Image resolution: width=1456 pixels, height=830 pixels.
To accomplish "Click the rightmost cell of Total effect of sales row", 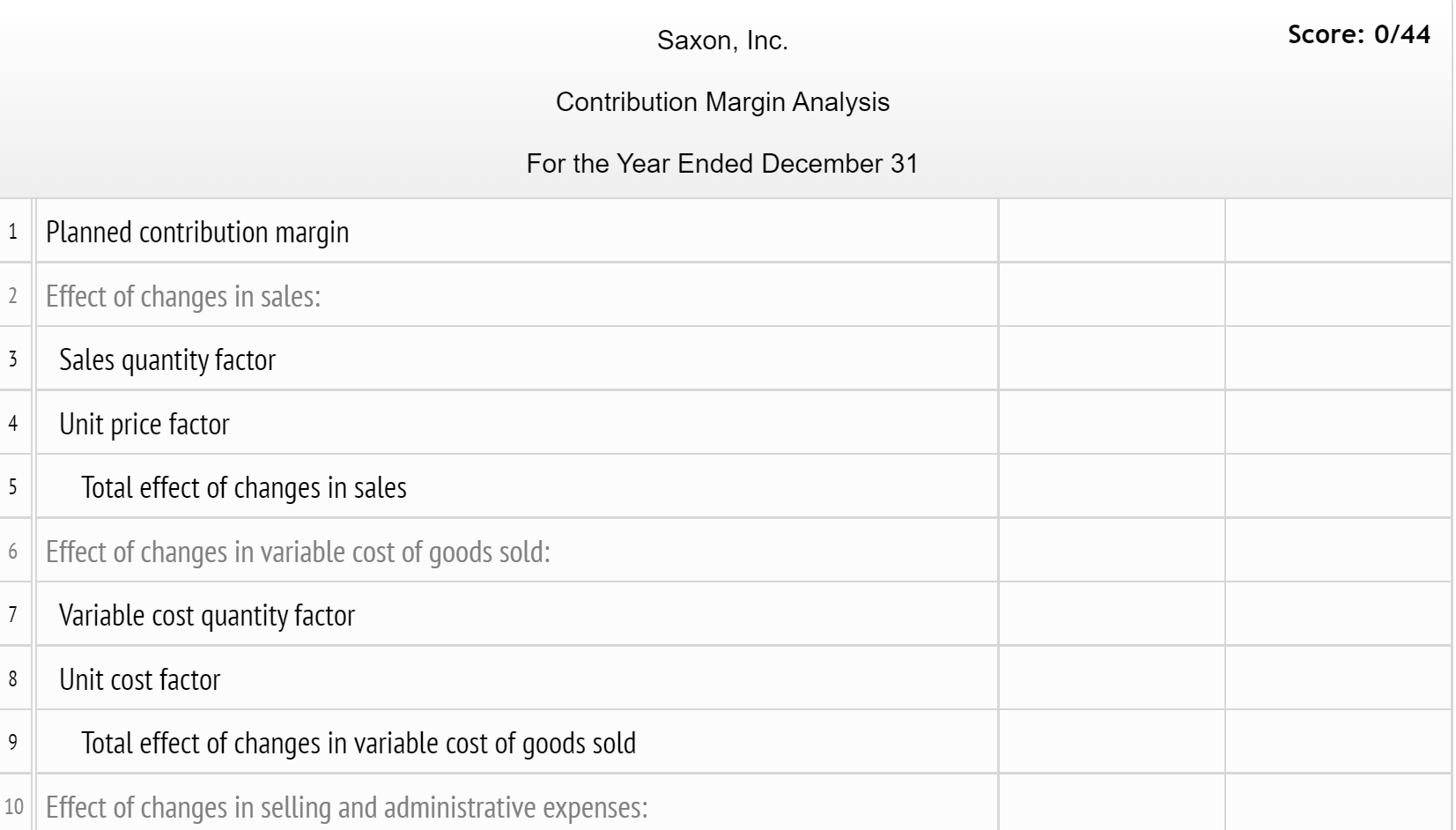I will 1339,487.
